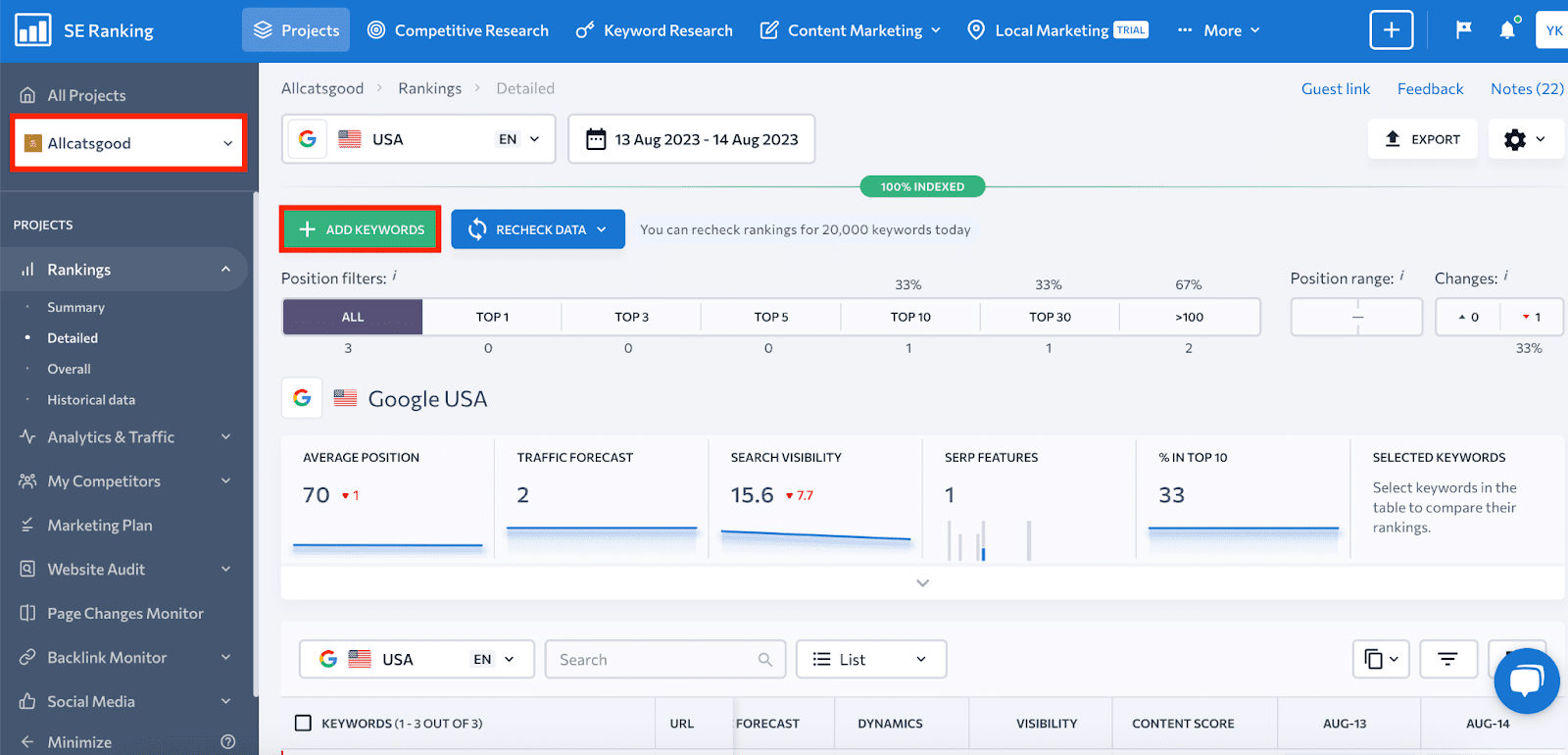
Task: Open Notes (22) link
Action: (x=1527, y=88)
